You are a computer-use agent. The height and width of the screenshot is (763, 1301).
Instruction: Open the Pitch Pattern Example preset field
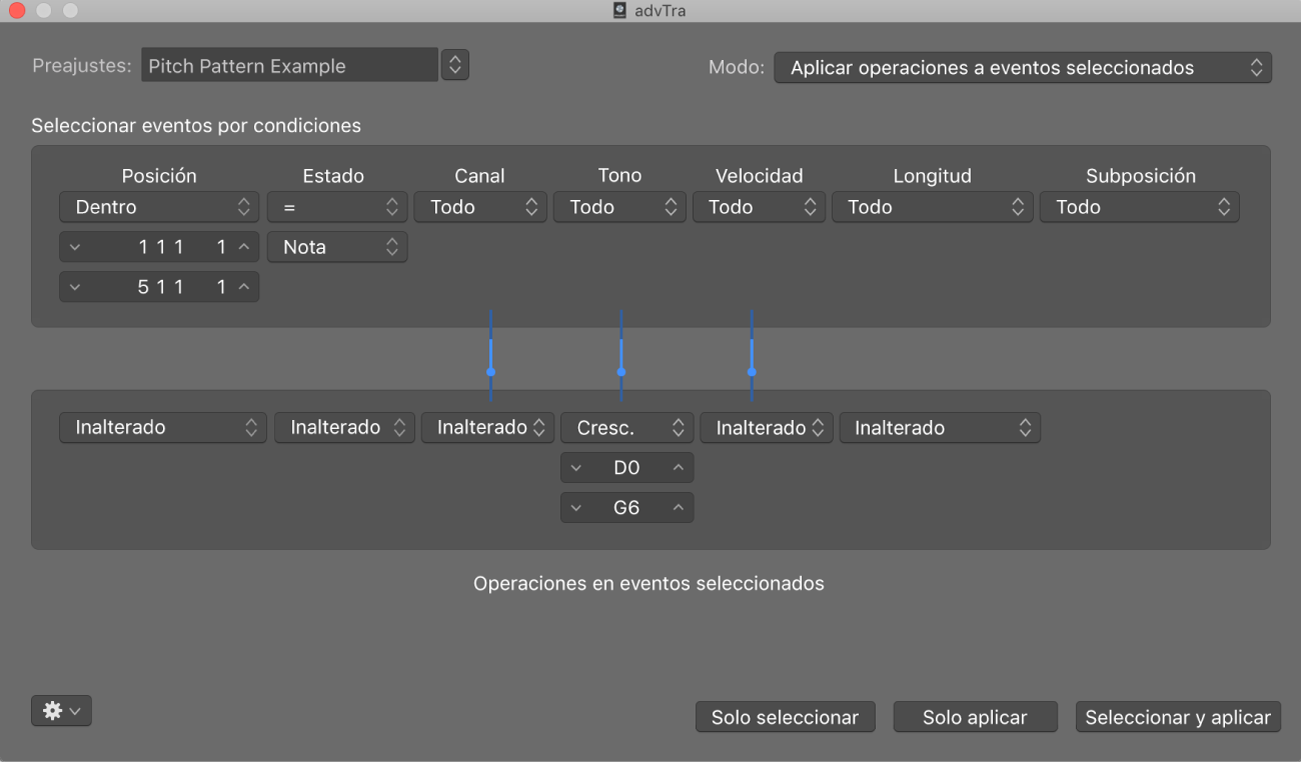290,65
